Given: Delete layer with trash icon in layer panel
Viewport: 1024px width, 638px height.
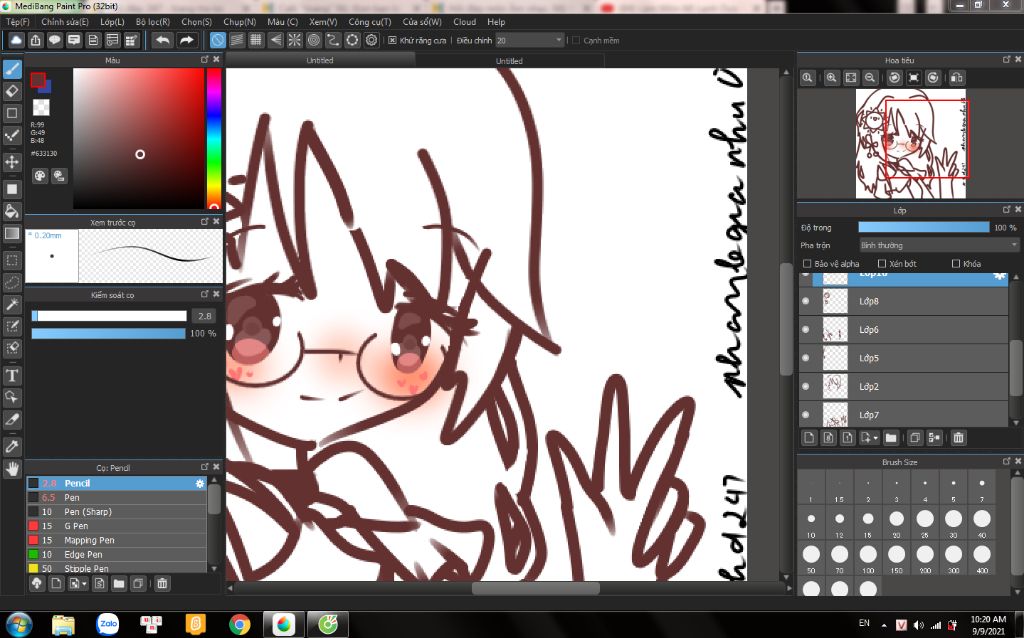Looking at the screenshot, I should point(958,438).
